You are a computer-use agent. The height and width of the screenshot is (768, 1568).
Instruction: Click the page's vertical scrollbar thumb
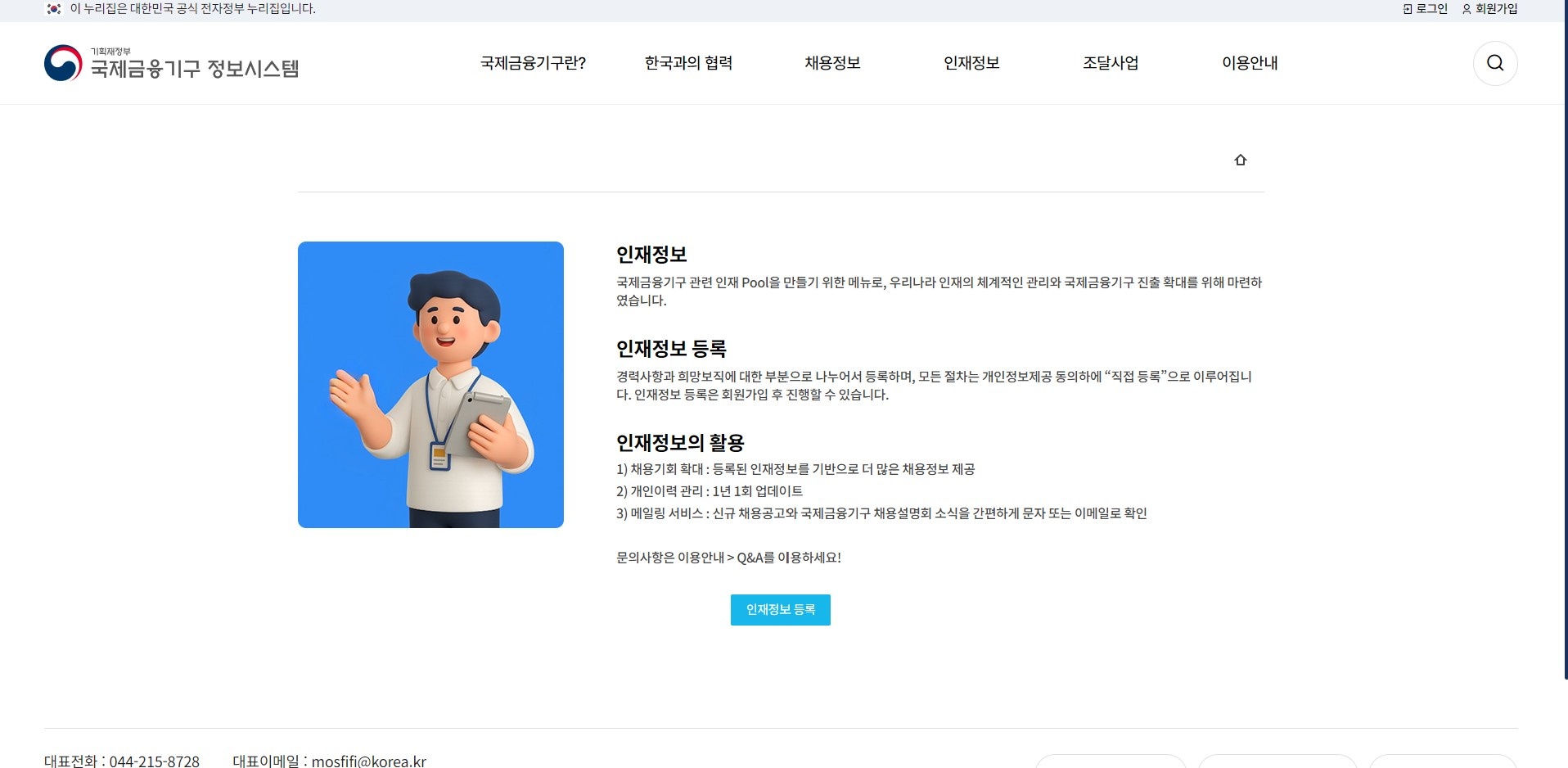tap(1565, 340)
